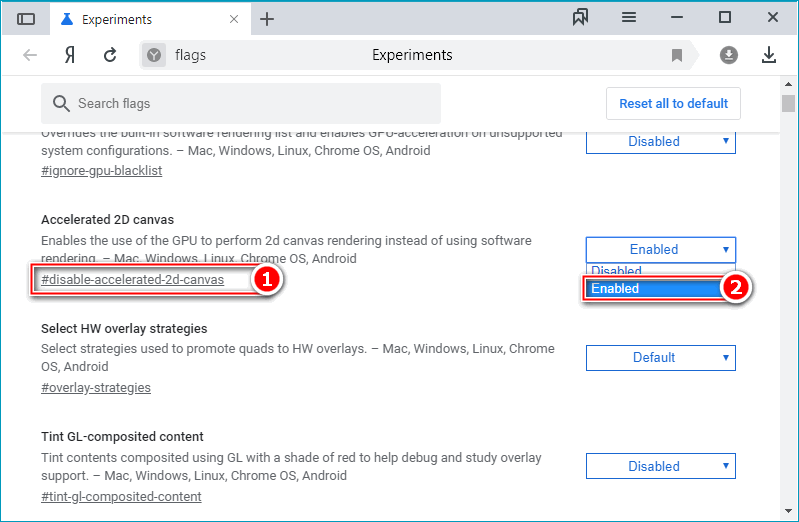Viewport: 799px width, 522px height.
Task: Open the Accelerated 2D canvas dropdown
Action: [660, 250]
